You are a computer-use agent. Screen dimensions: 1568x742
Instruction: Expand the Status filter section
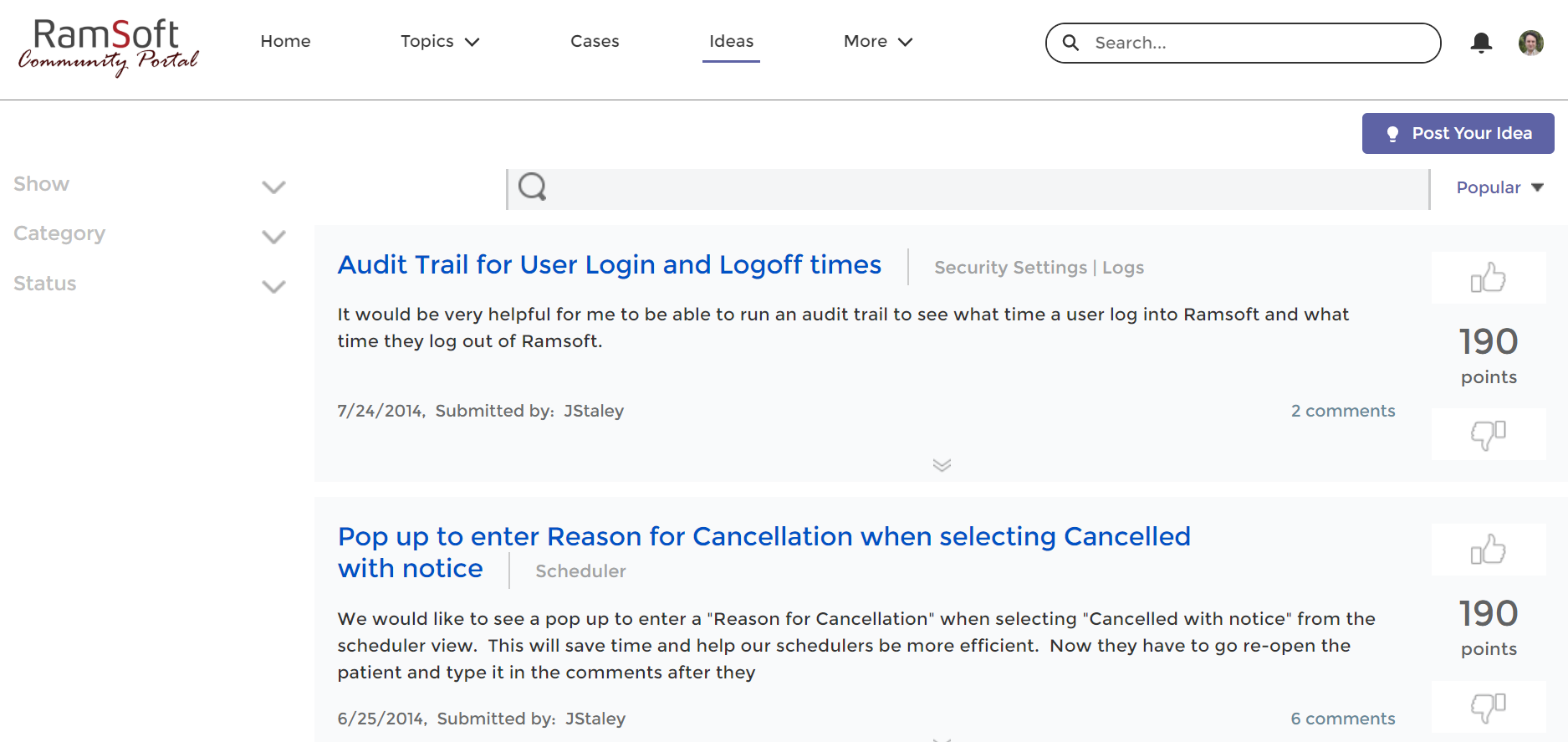click(x=273, y=286)
